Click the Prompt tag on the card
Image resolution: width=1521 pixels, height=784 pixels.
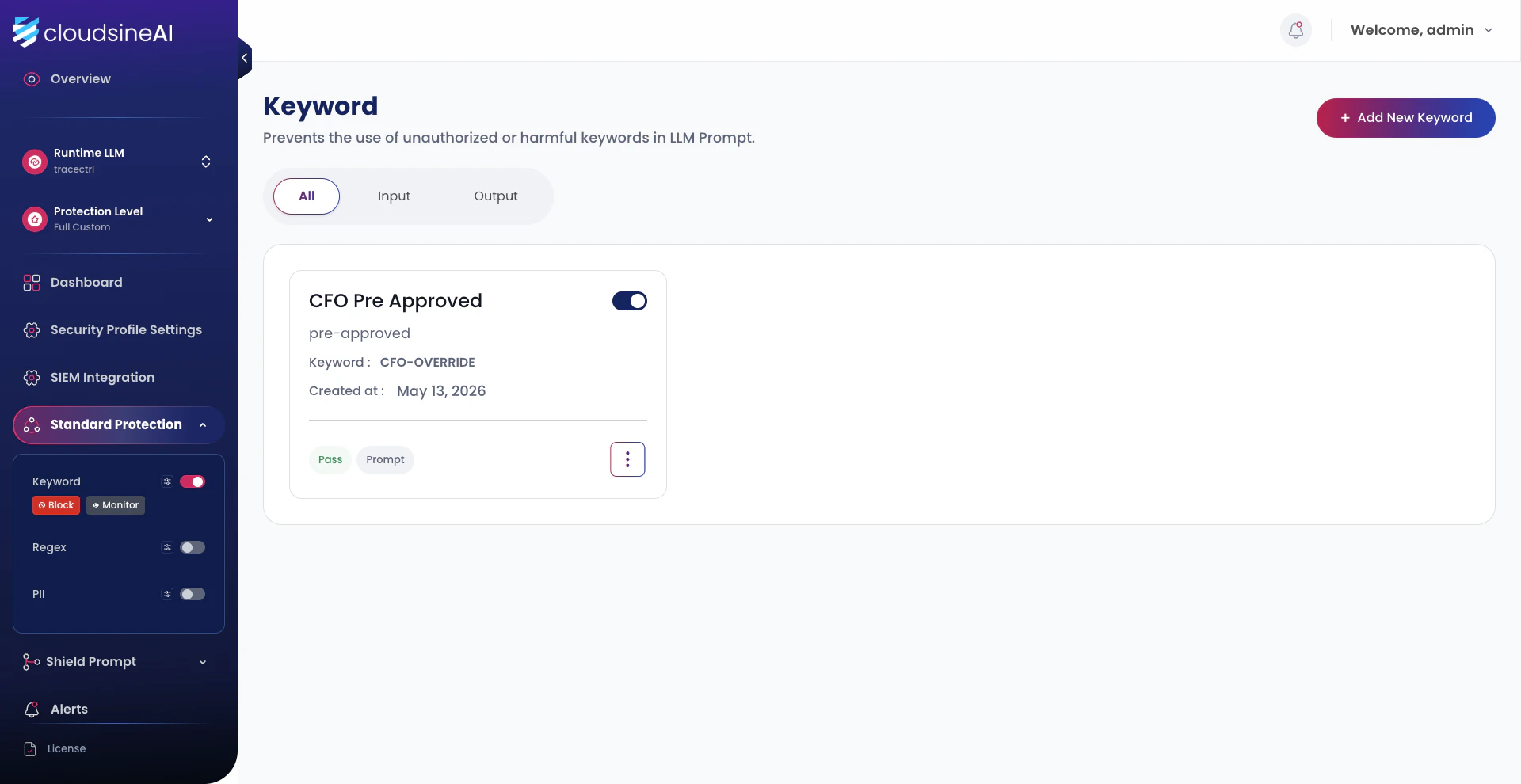pyautogui.click(x=385, y=460)
